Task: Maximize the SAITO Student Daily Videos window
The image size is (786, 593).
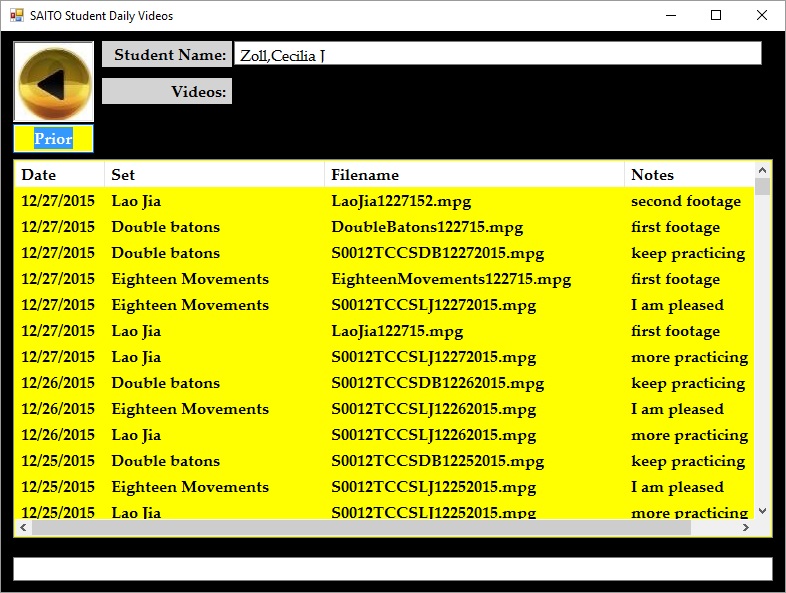Action: (x=716, y=16)
